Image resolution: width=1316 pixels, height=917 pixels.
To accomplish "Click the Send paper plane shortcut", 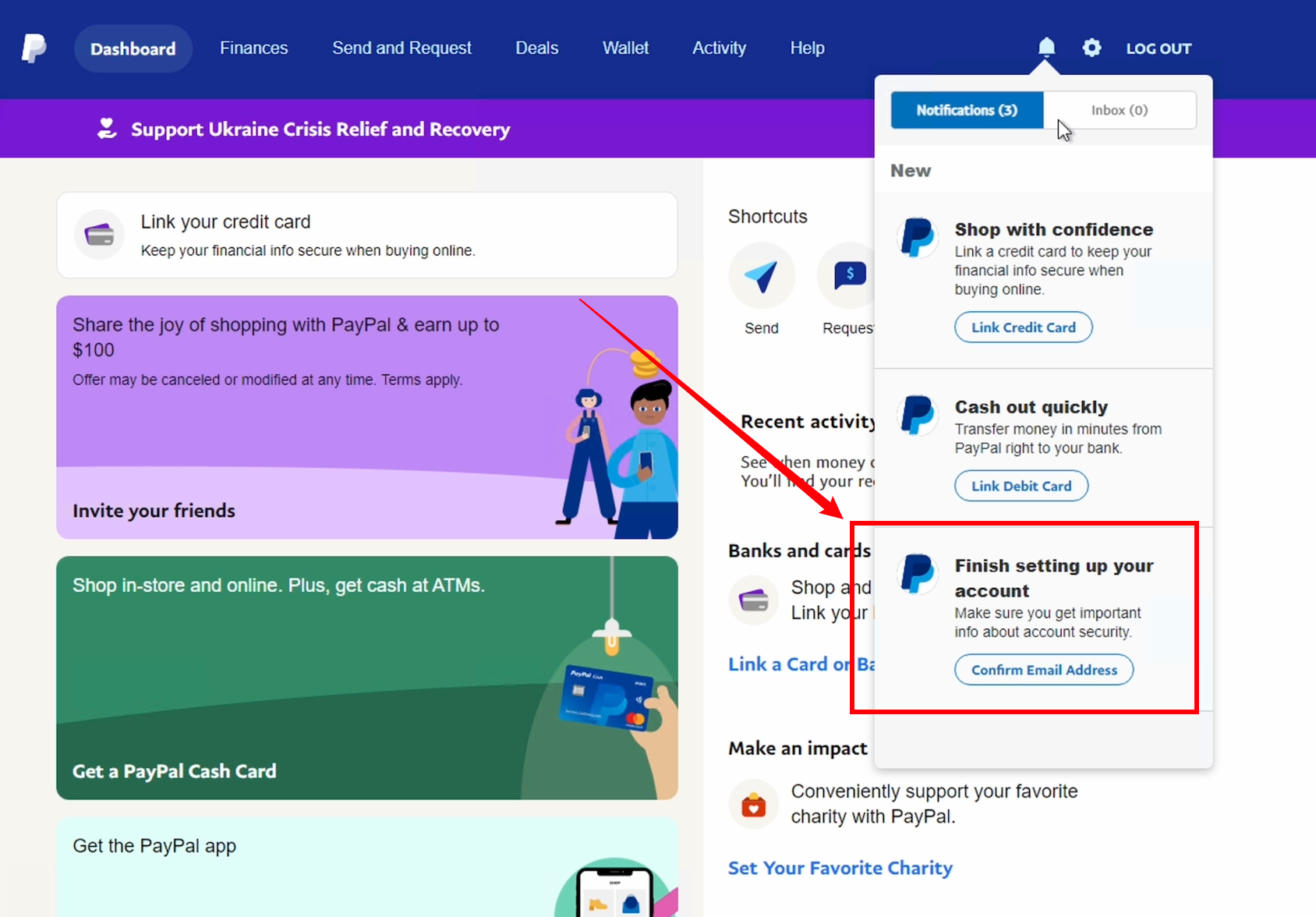I will [761, 276].
